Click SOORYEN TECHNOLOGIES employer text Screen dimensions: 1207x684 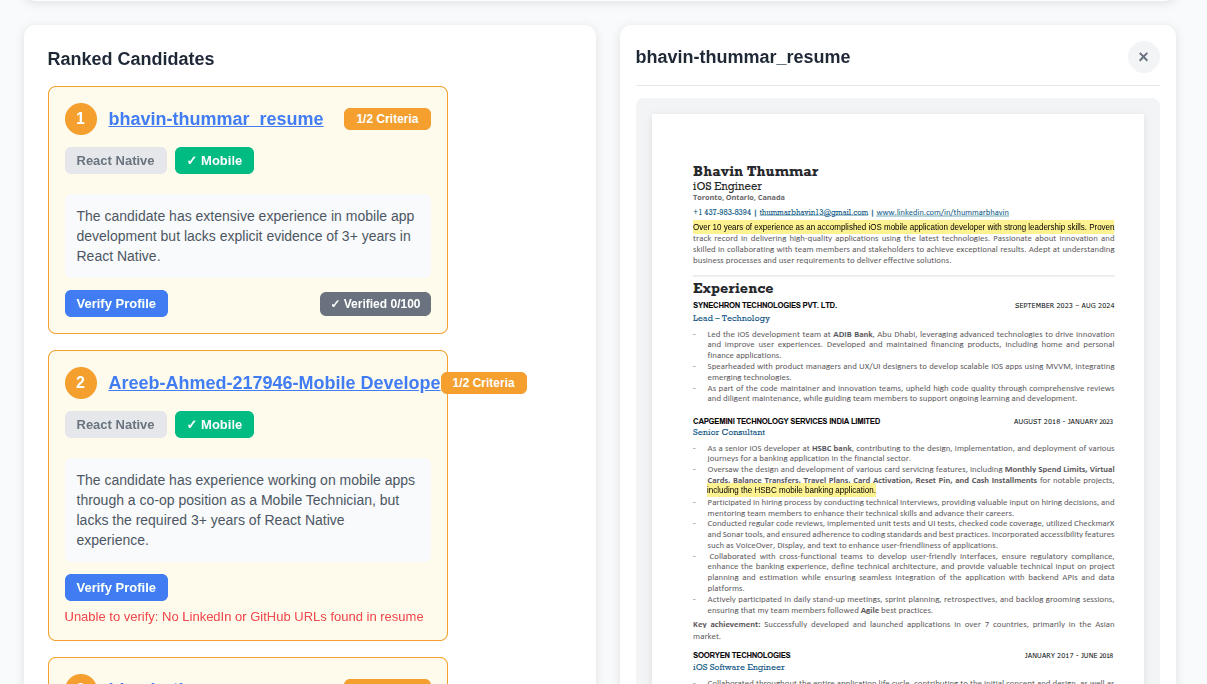[x=742, y=656]
